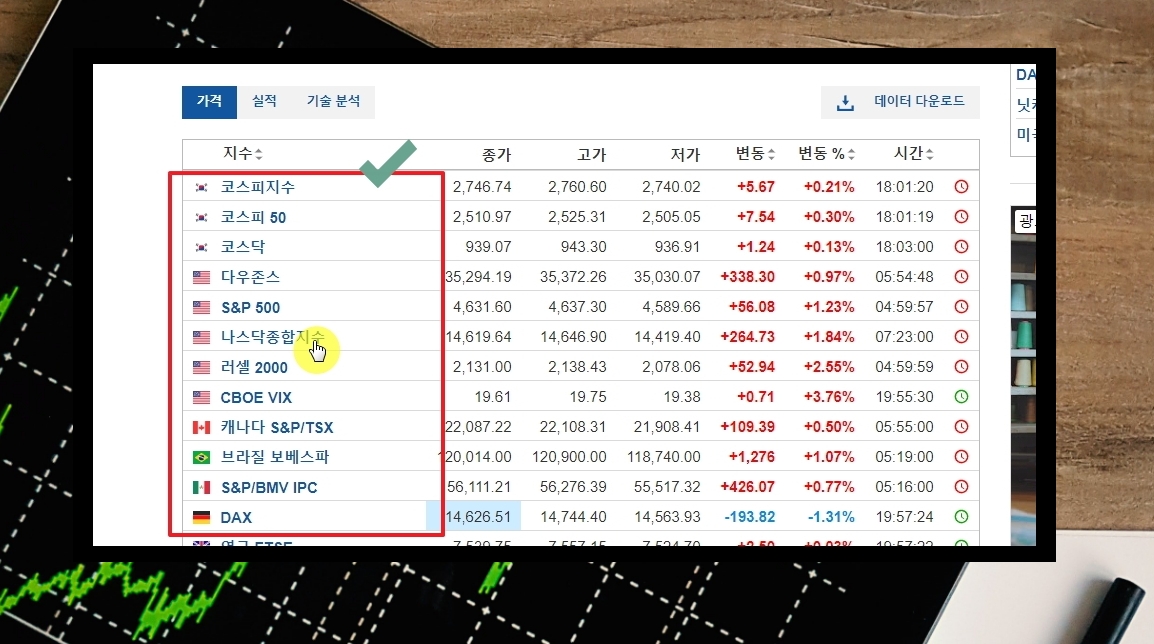Screen dimensions: 1154x644
Task: Click the red clock icon in S&P/BMV IPC row
Action: click(x=961, y=486)
